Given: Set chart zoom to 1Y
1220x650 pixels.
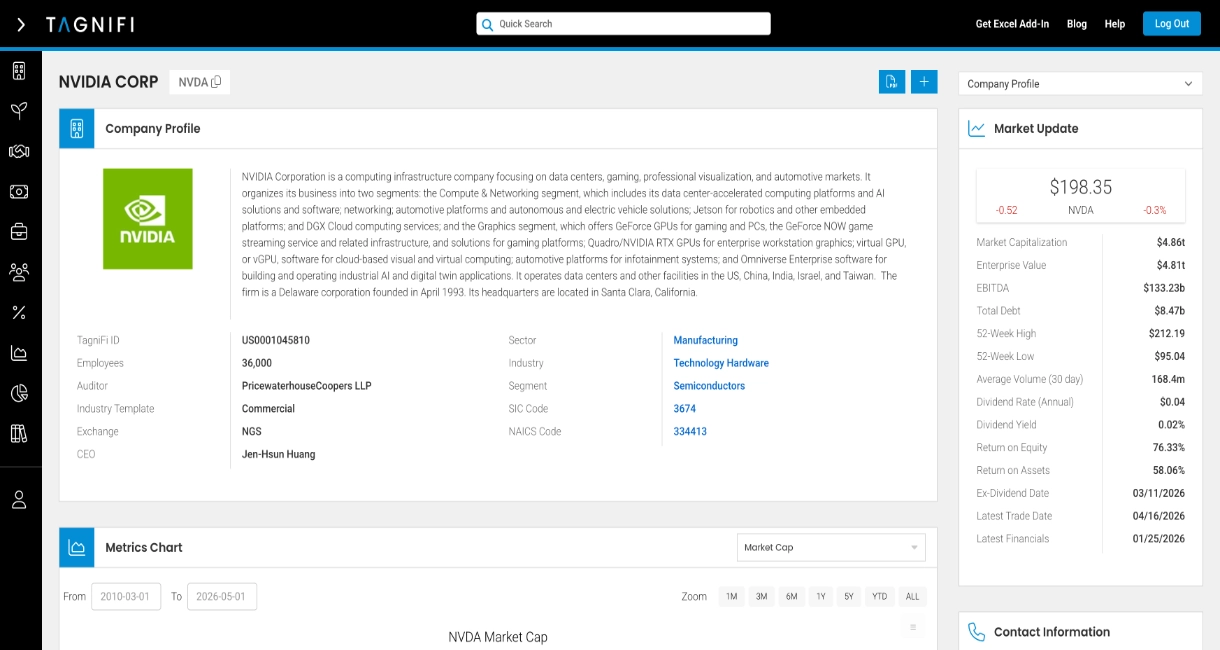Looking at the screenshot, I should [821, 597].
